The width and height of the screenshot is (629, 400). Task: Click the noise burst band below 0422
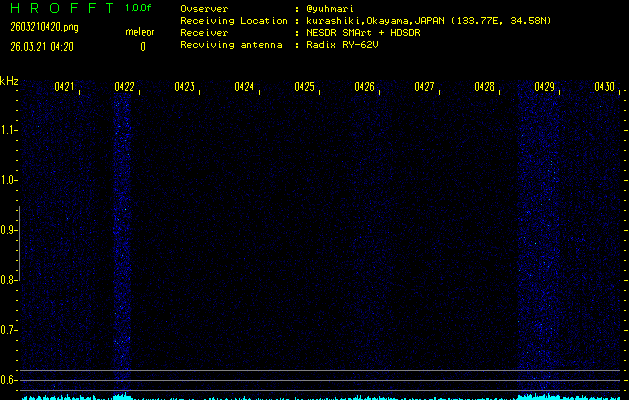122,240
